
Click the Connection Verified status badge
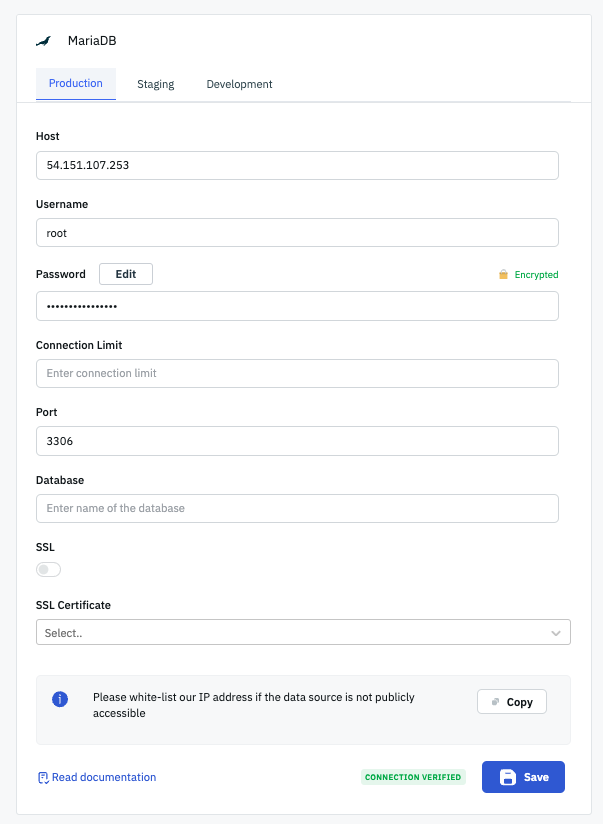[413, 777]
